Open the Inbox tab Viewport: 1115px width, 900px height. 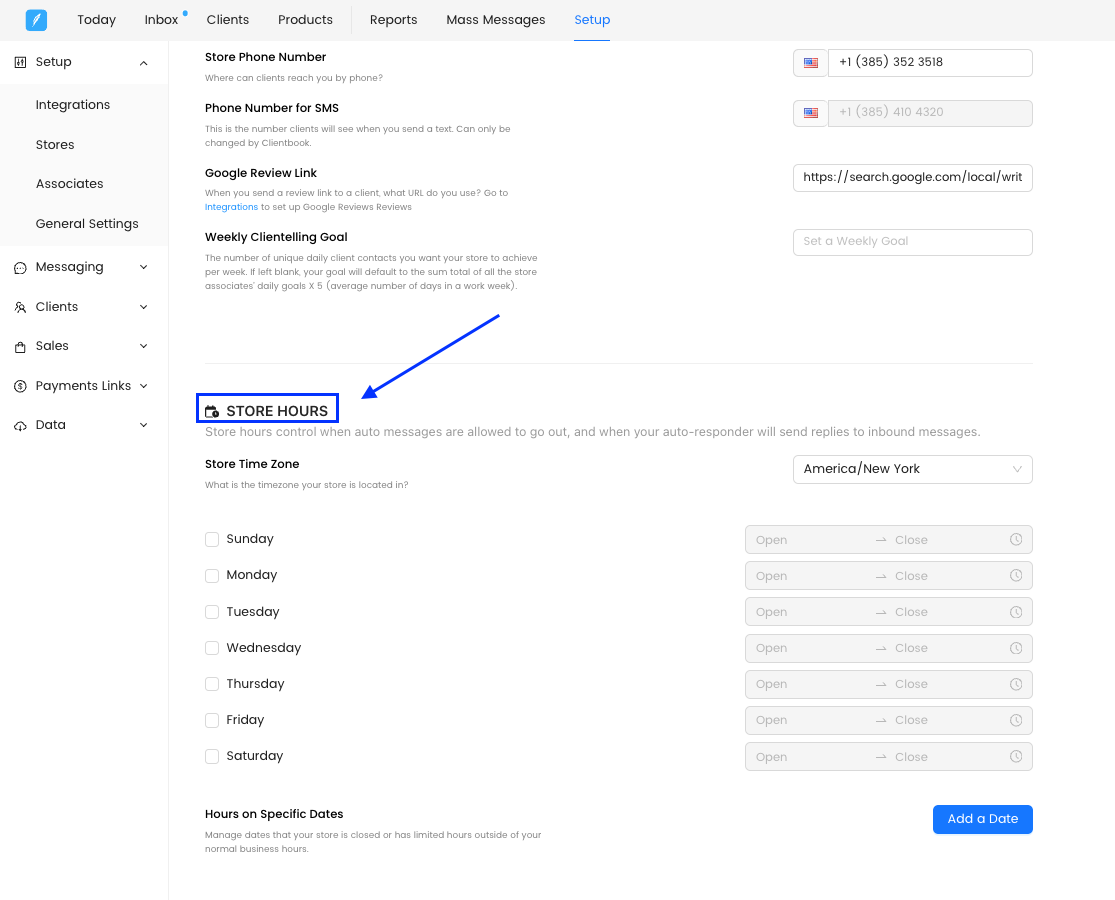coord(161,20)
